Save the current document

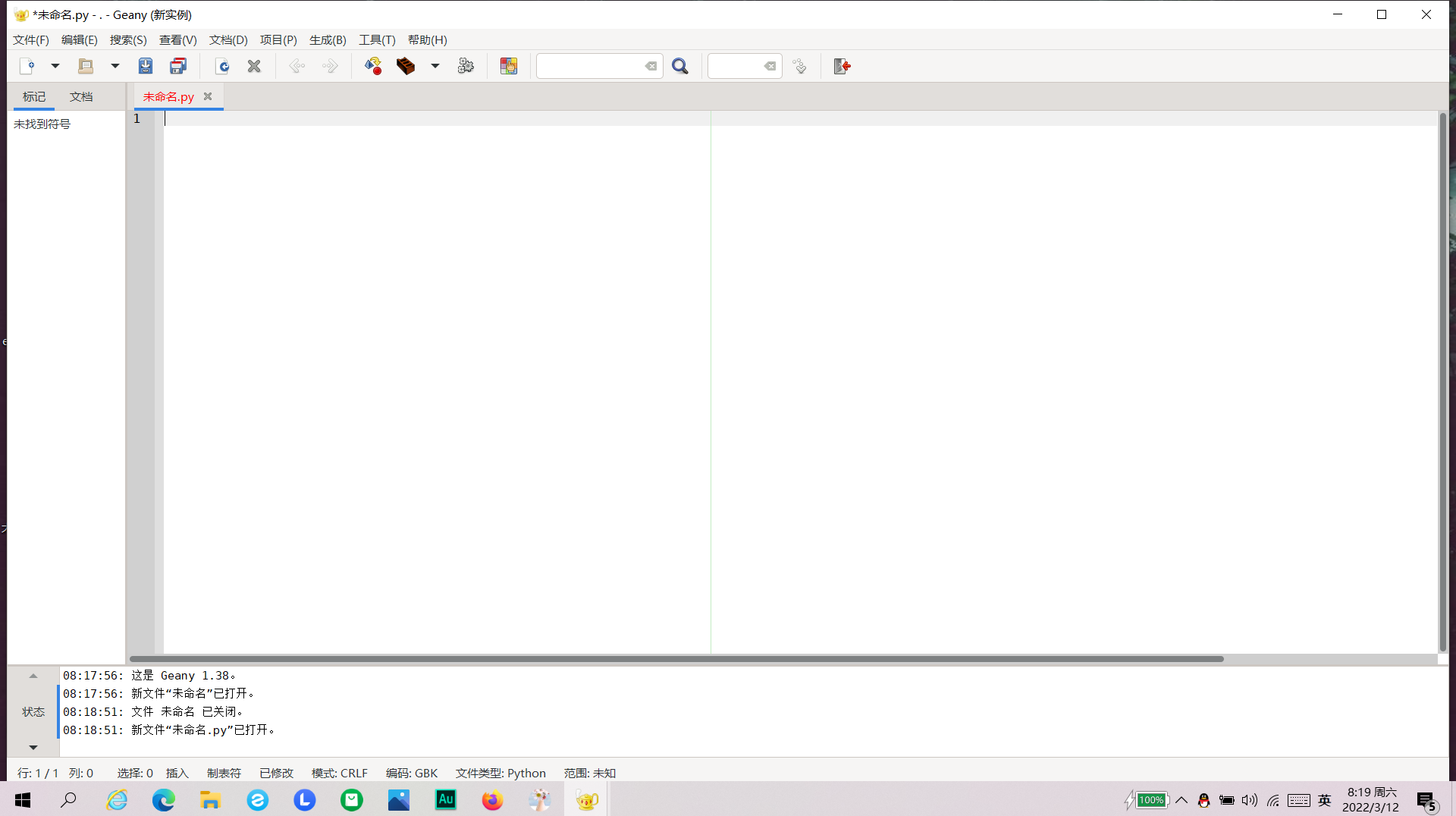tap(145, 66)
